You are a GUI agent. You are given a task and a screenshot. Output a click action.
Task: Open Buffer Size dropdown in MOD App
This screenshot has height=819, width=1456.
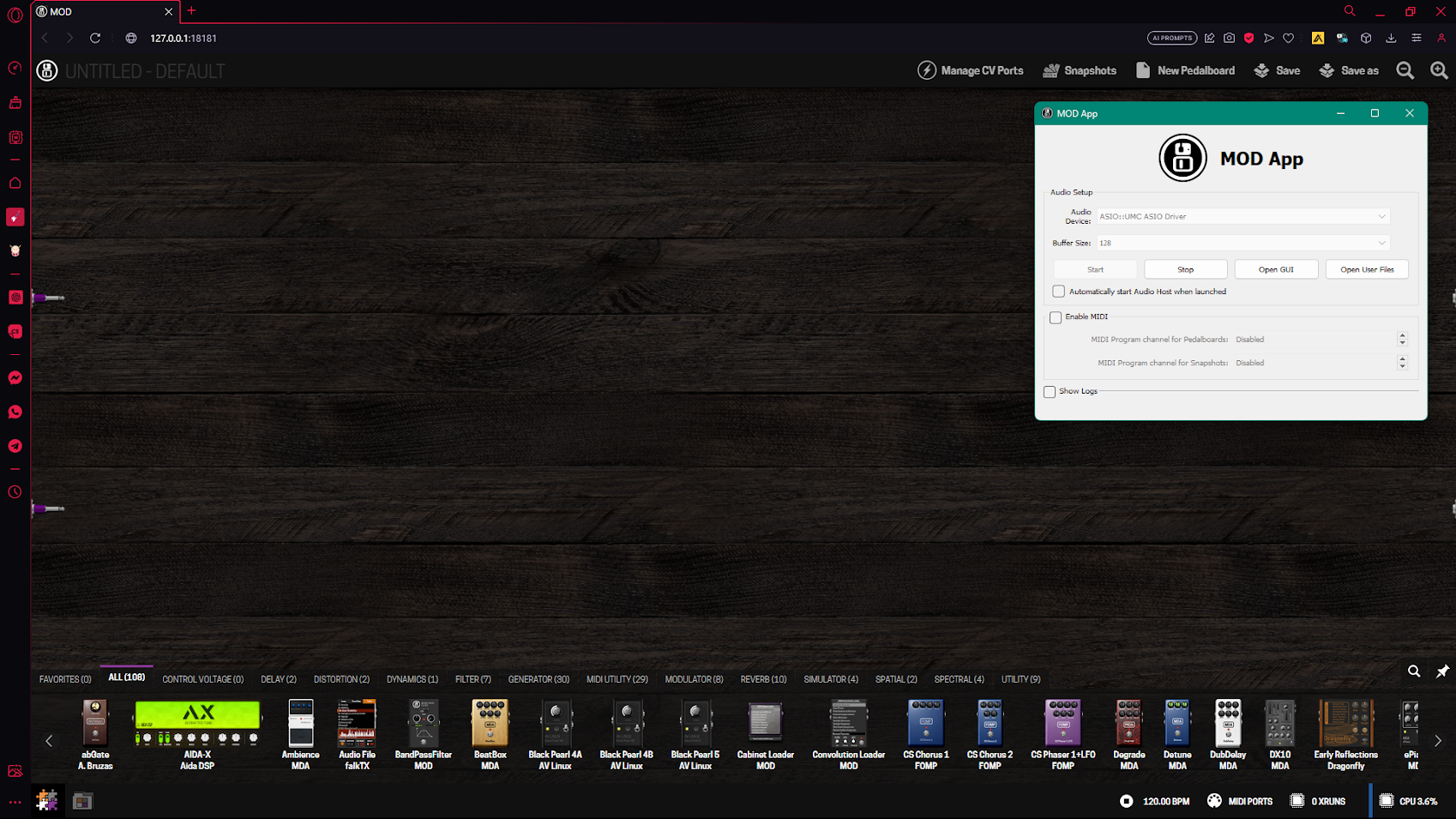[1242, 243]
